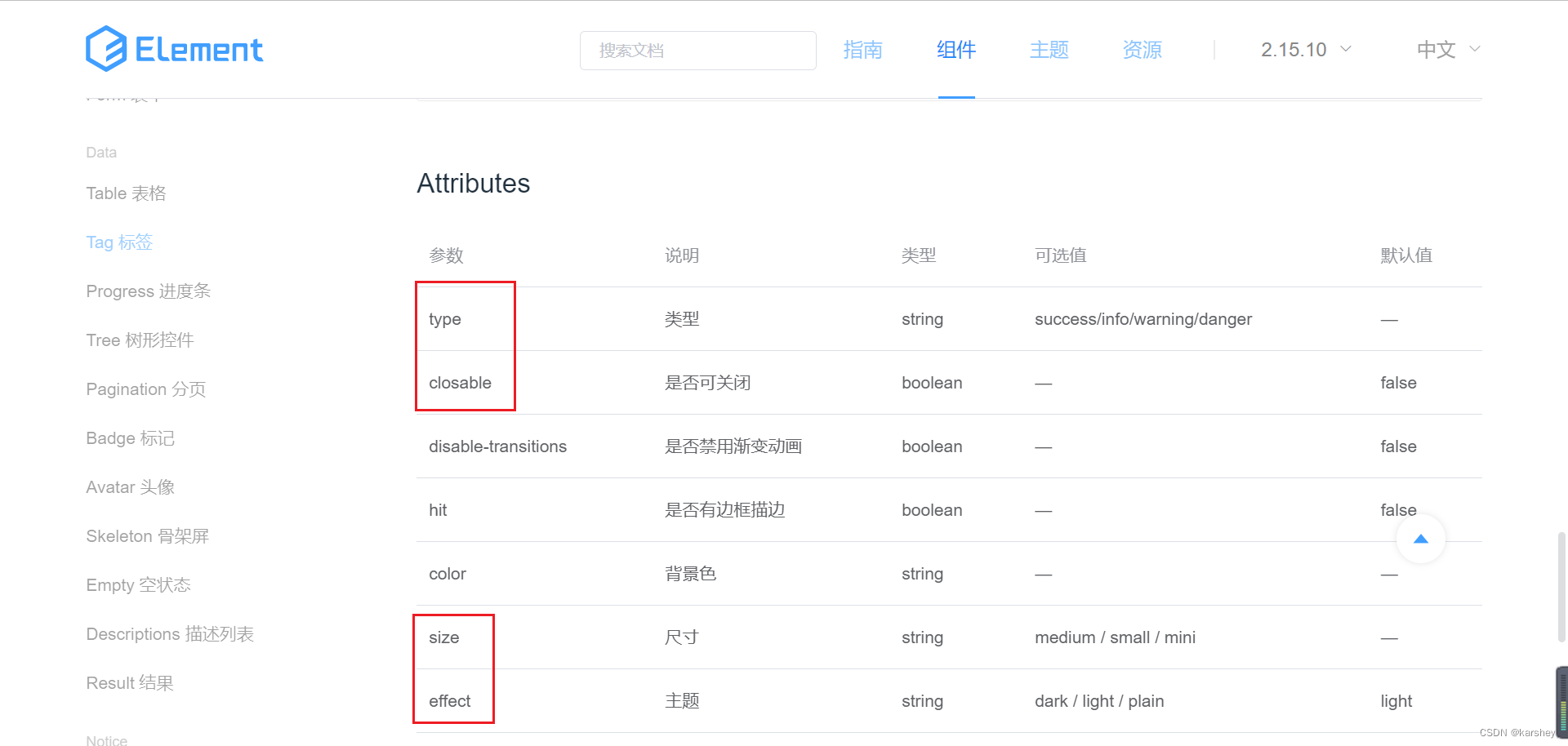Click the 'size' parameter cell

[x=444, y=637]
